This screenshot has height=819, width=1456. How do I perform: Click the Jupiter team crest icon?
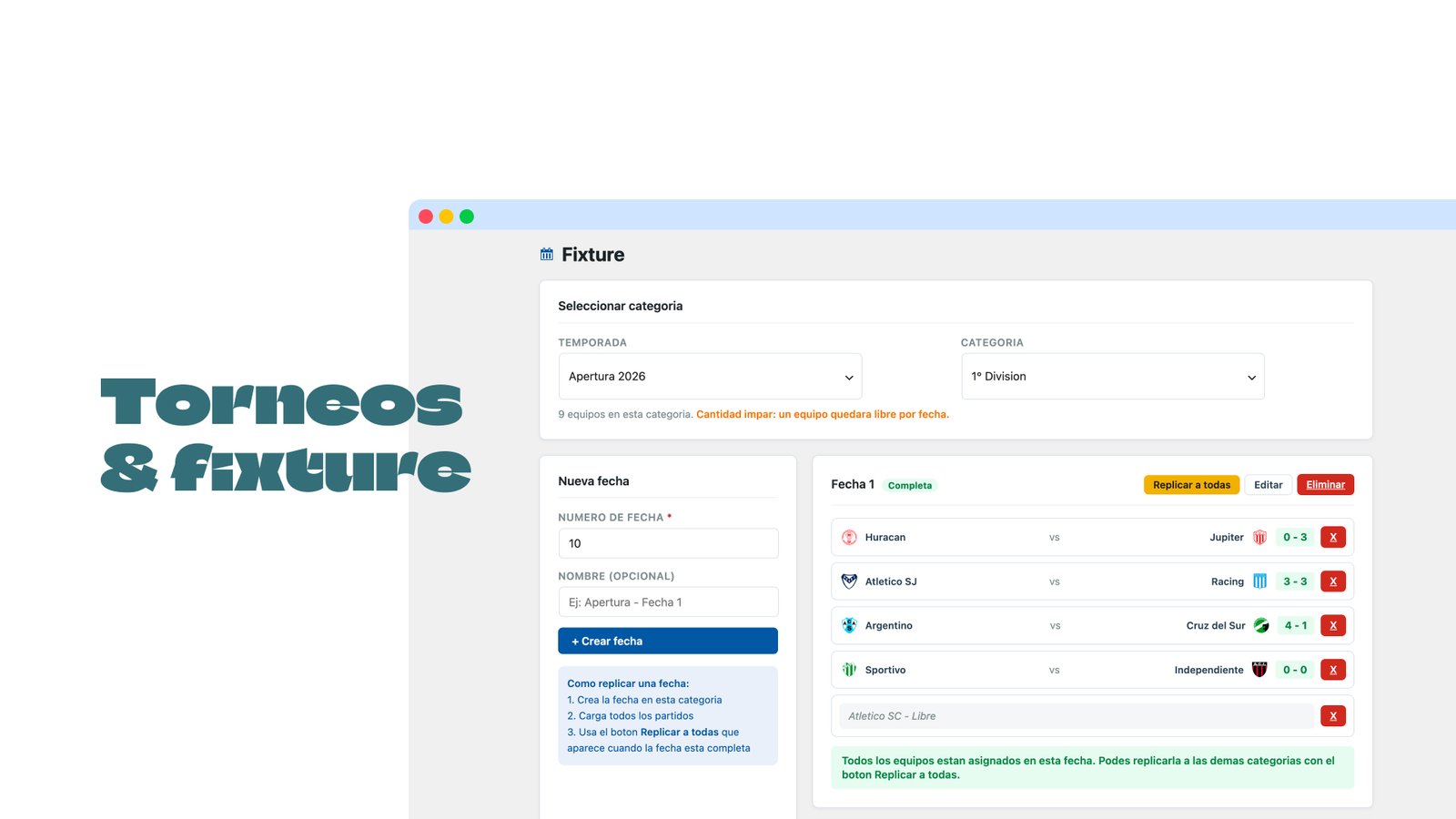coord(1259,537)
